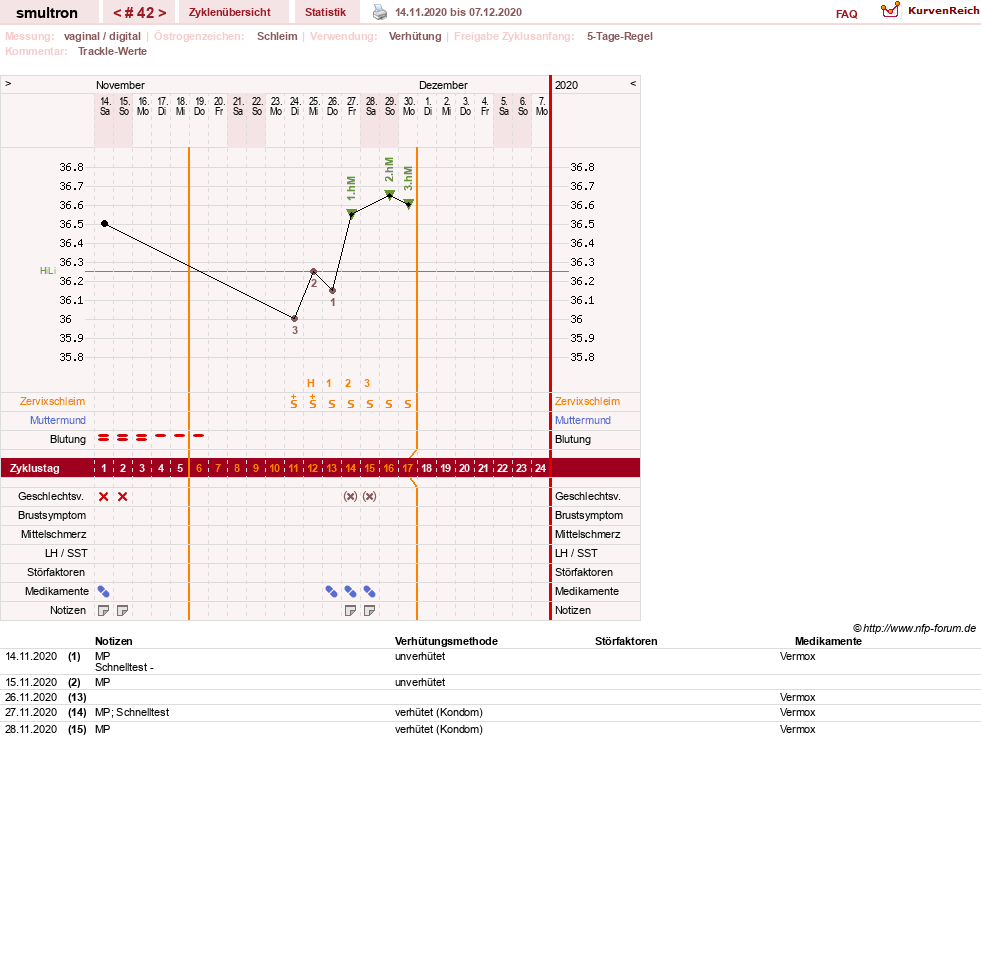Click cycle day 18 in the Zyklustag bar
The height and width of the screenshot is (954, 981).
pyautogui.click(x=427, y=468)
